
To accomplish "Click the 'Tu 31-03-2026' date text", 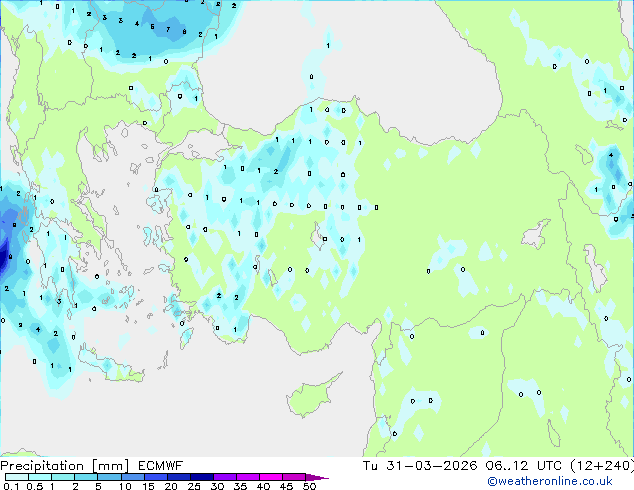I will pyautogui.click(x=420, y=466).
